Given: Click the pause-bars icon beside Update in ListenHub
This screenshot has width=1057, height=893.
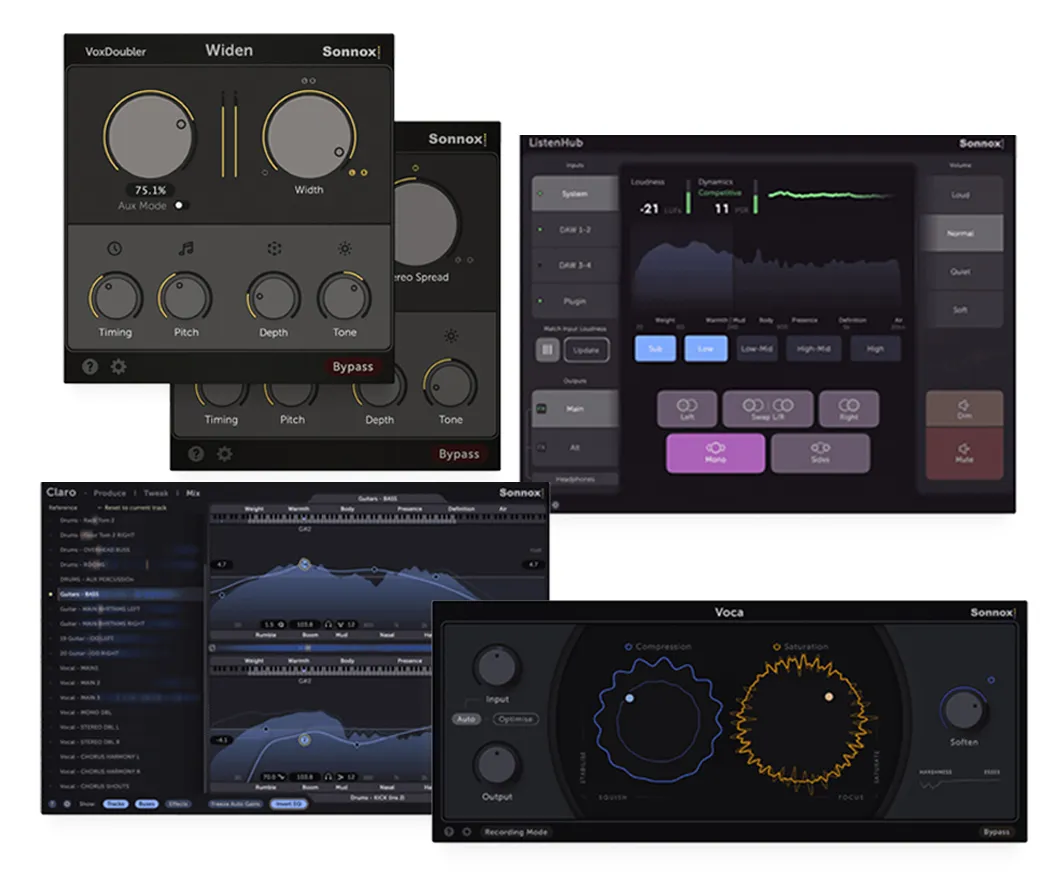Looking at the screenshot, I should pyautogui.click(x=547, y=350).
